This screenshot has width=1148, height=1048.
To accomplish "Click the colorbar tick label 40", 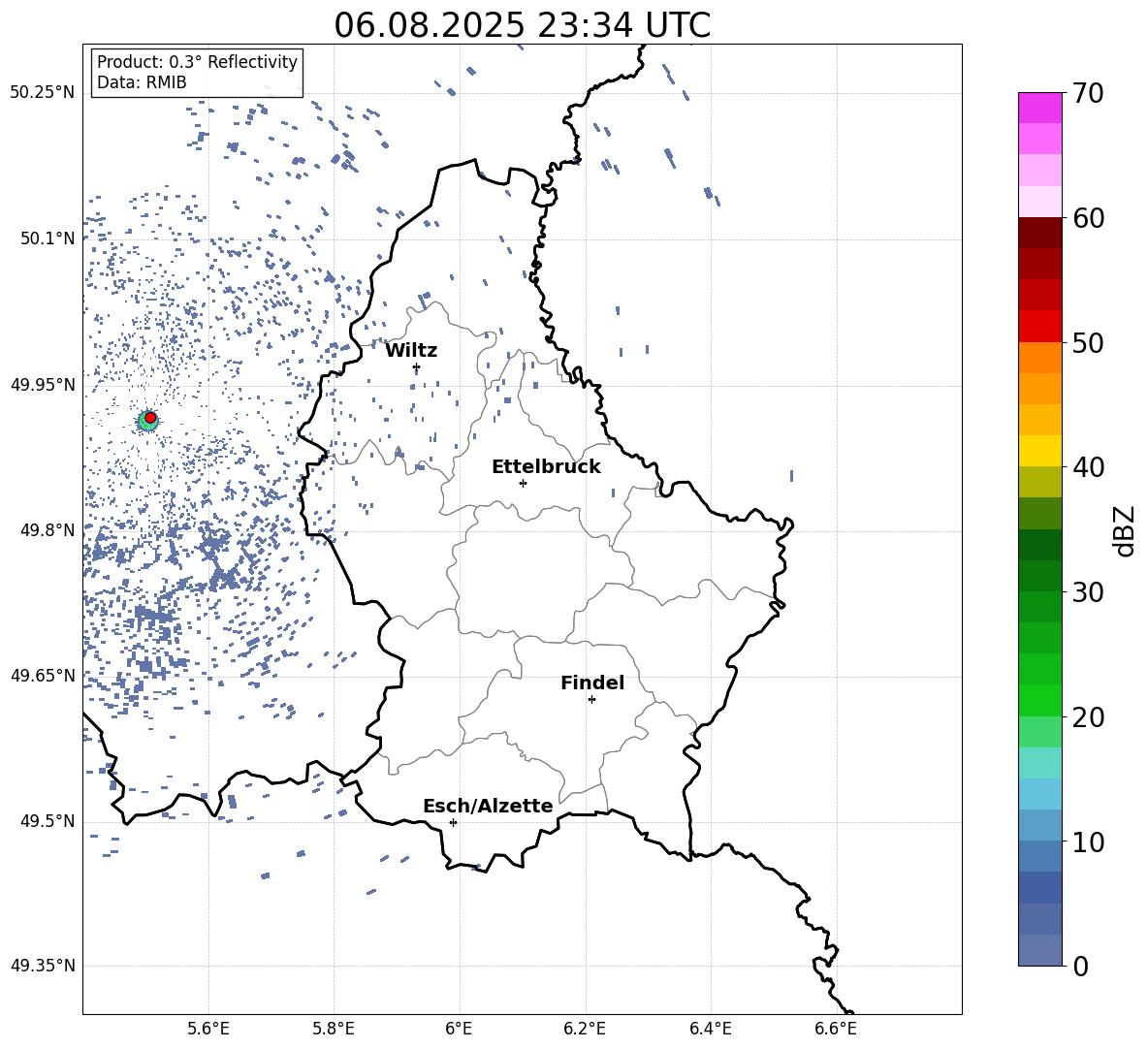I will [x=1088, y=467].
